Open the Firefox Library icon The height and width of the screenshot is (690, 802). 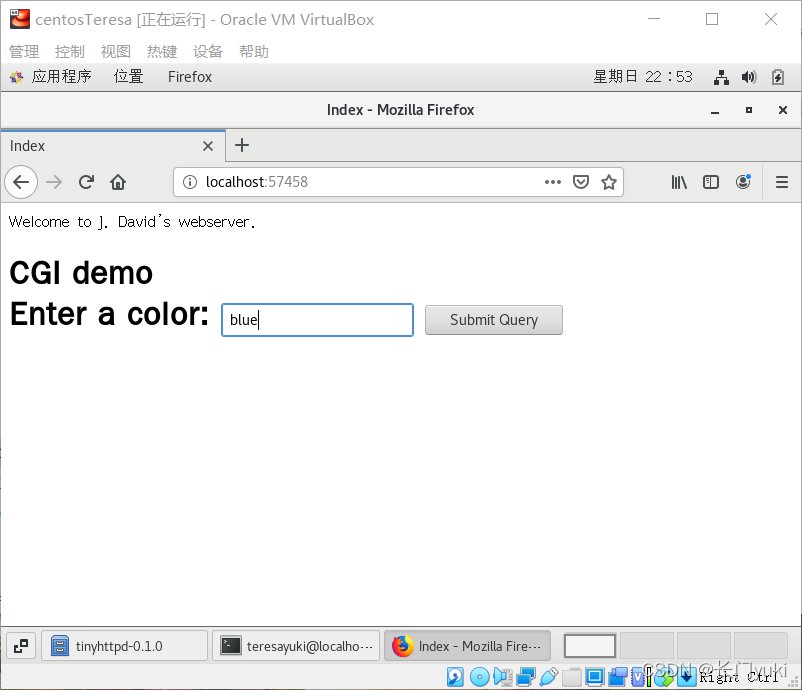click(x=679, y=182)
